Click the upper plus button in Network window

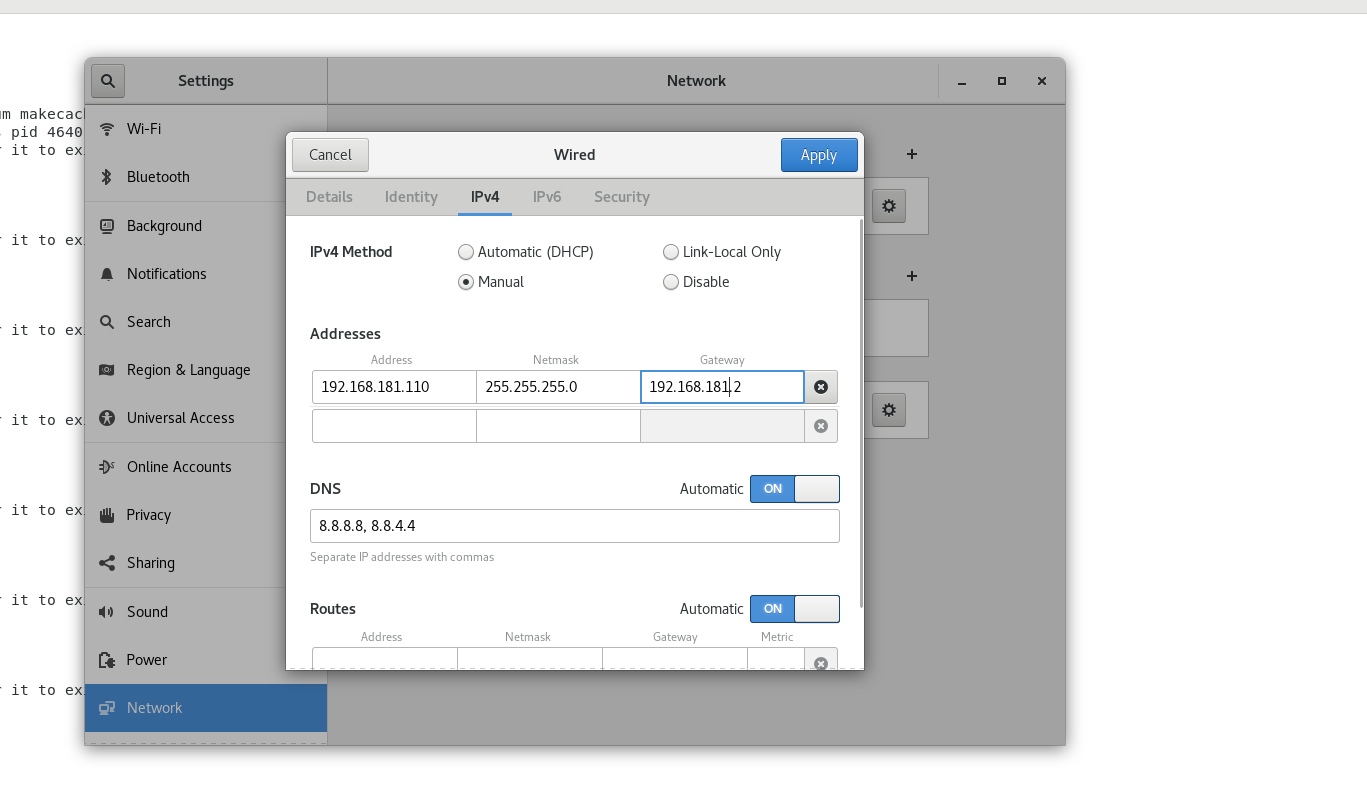(911, 155)
